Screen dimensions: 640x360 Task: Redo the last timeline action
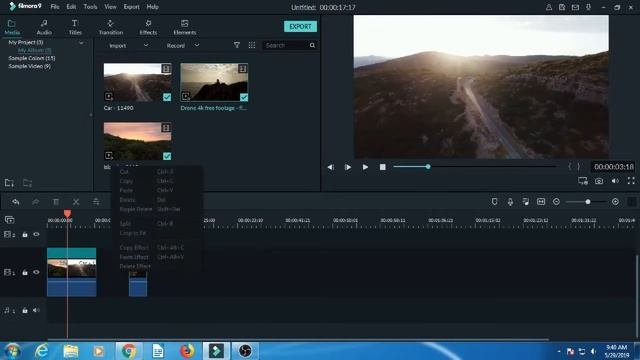[x=36, y=202]
